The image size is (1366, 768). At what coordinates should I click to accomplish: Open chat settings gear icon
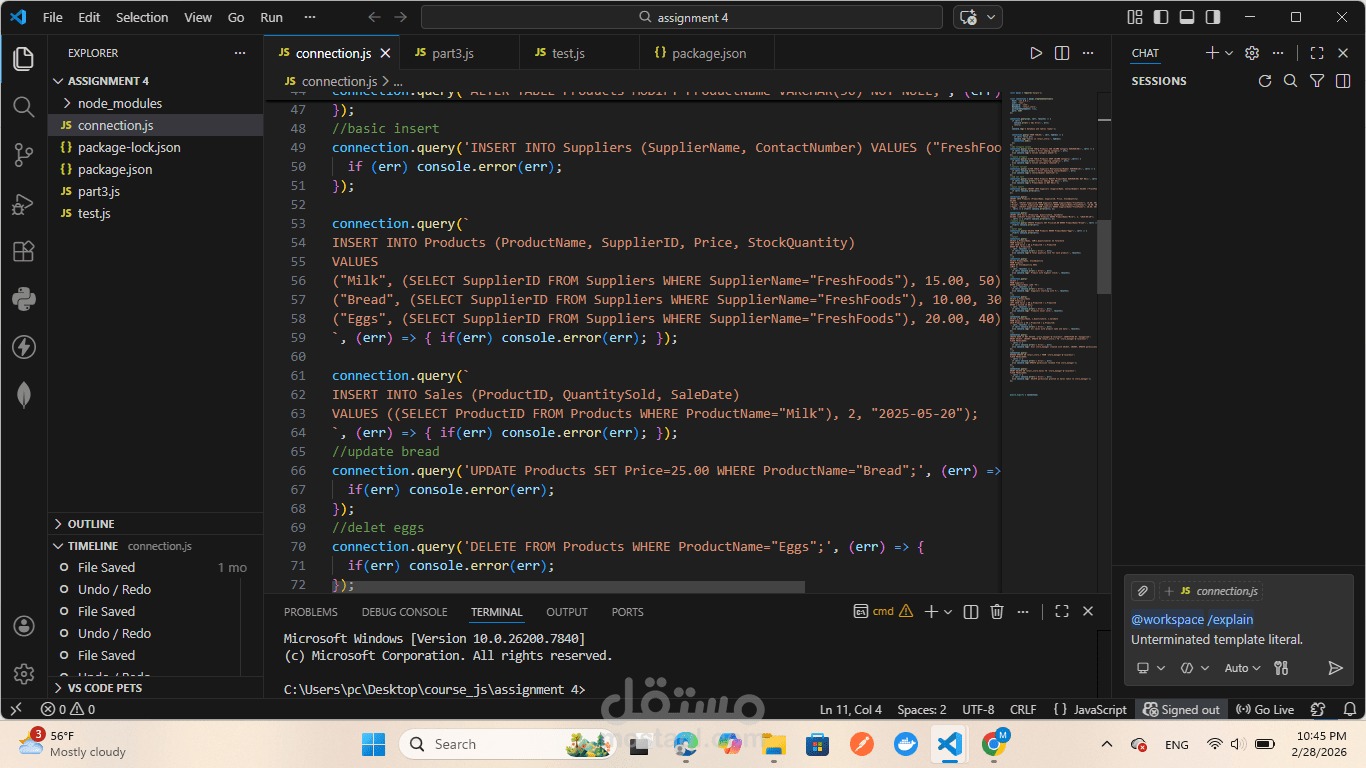(1252, 53)
